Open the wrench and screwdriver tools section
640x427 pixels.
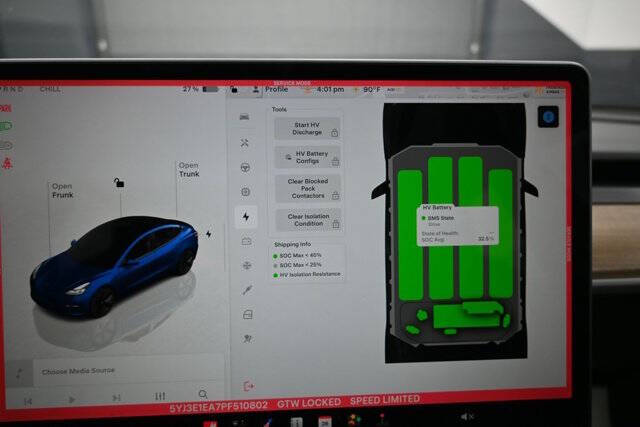click(244, 143)
